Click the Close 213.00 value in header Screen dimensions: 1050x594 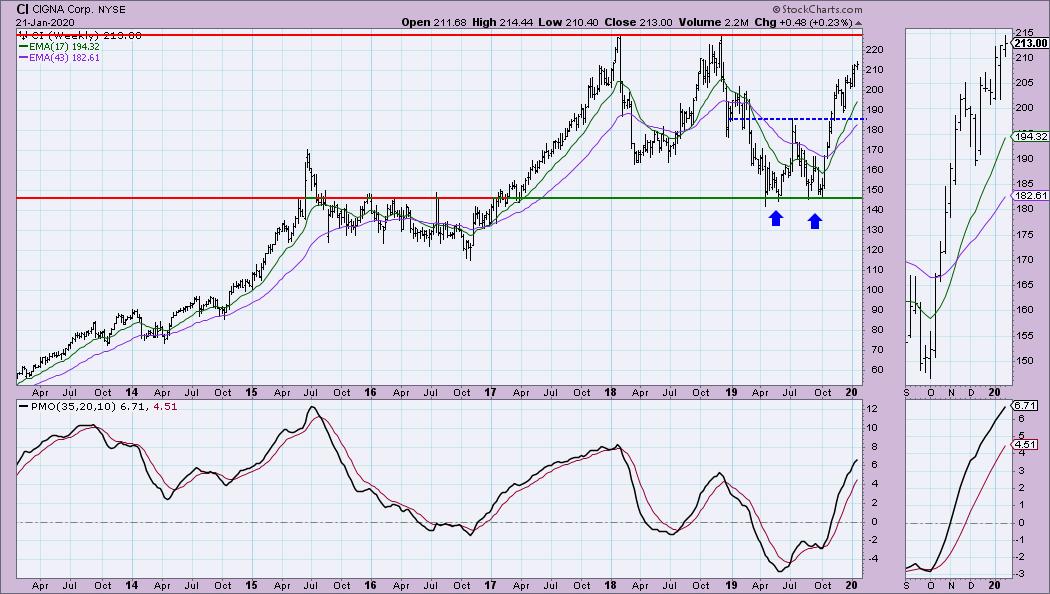pyautogui.click(x=638, y=22)
